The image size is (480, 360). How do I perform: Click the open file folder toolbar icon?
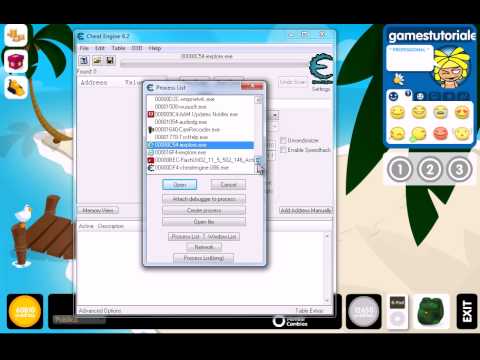pyautogui.click(x=97, y=60)
